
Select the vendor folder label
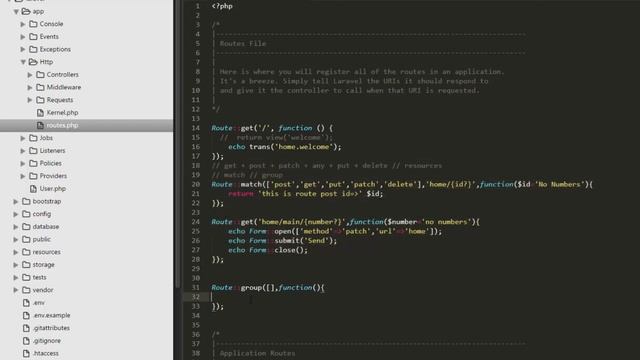click(x=43, y=290)
